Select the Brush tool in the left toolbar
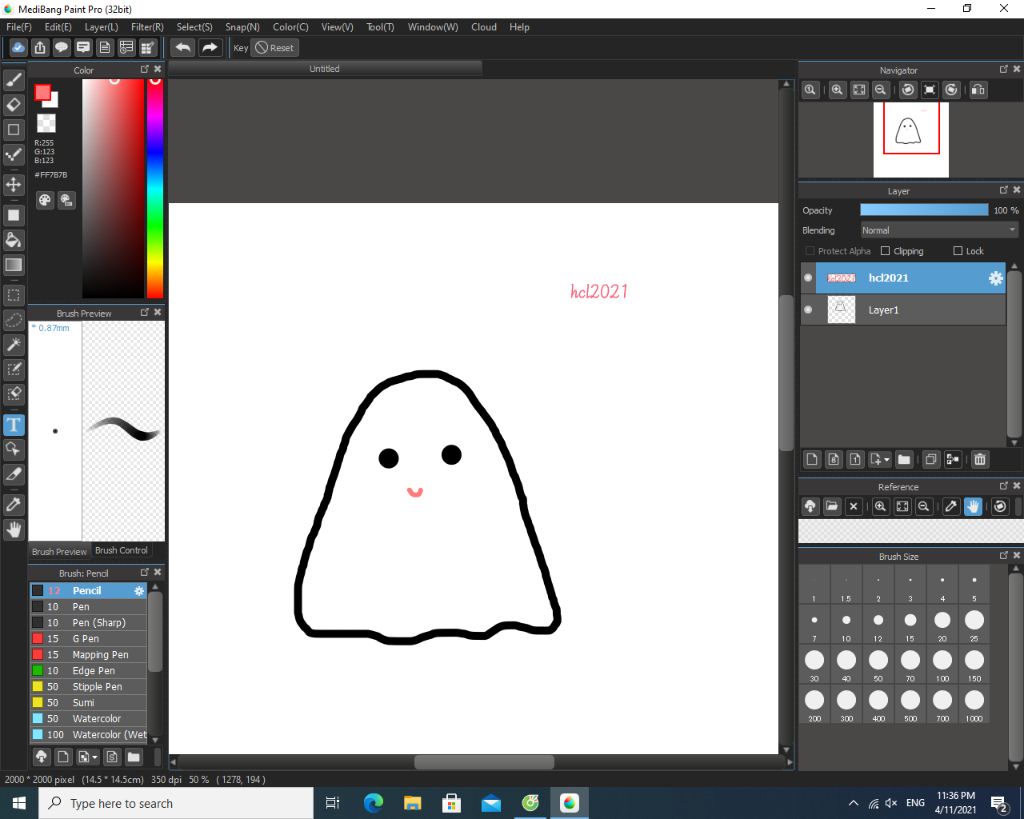The width and height of the screenshot is (1024, 819). pos(14,80)
